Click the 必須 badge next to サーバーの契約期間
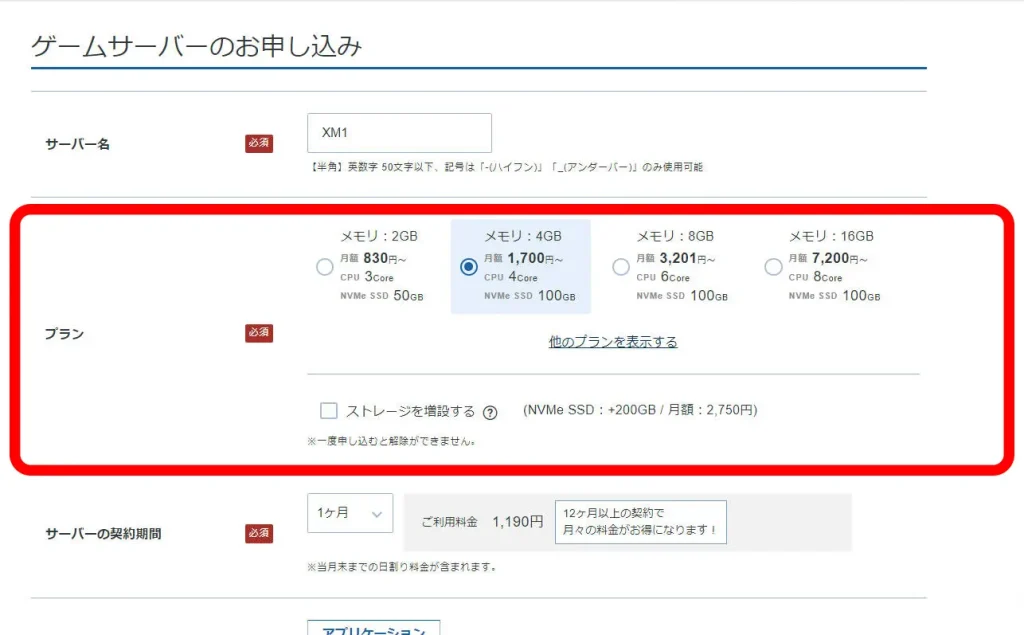Image resolution: width=1024 pixels, height=635 pixels. tap(258, 533)
